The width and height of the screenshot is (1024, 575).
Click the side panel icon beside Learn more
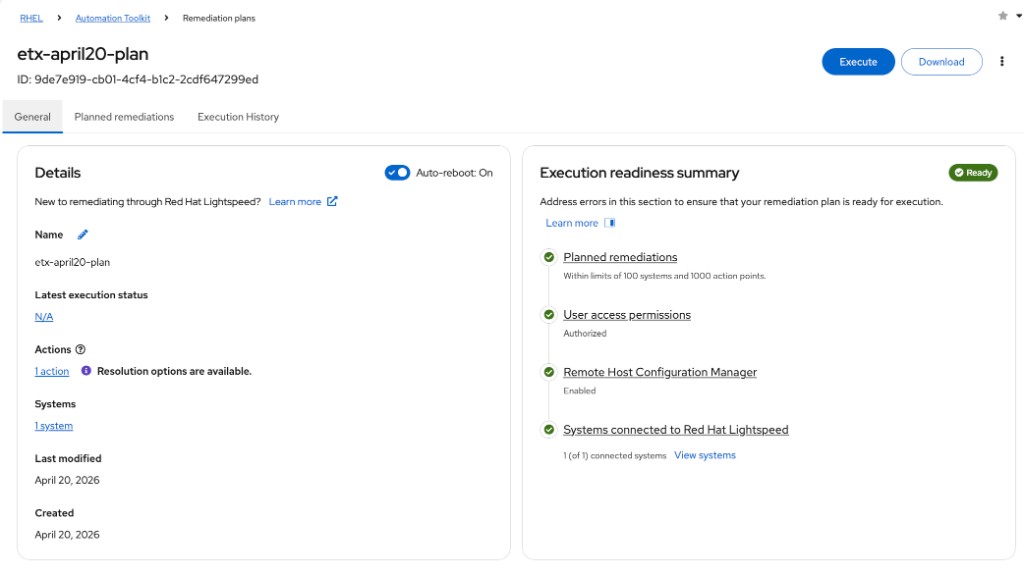(x=609, y=223)
